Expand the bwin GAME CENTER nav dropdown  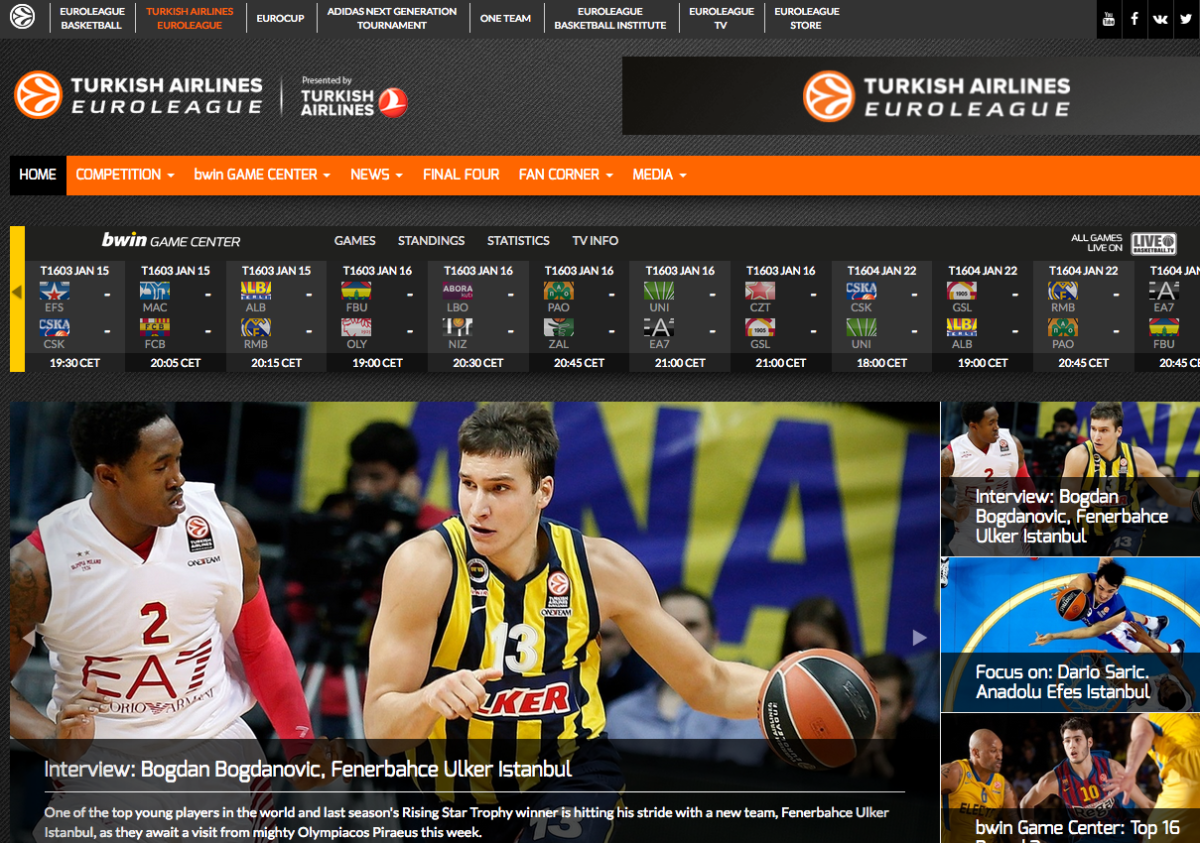pyautogui.click(x=262, y=175)
